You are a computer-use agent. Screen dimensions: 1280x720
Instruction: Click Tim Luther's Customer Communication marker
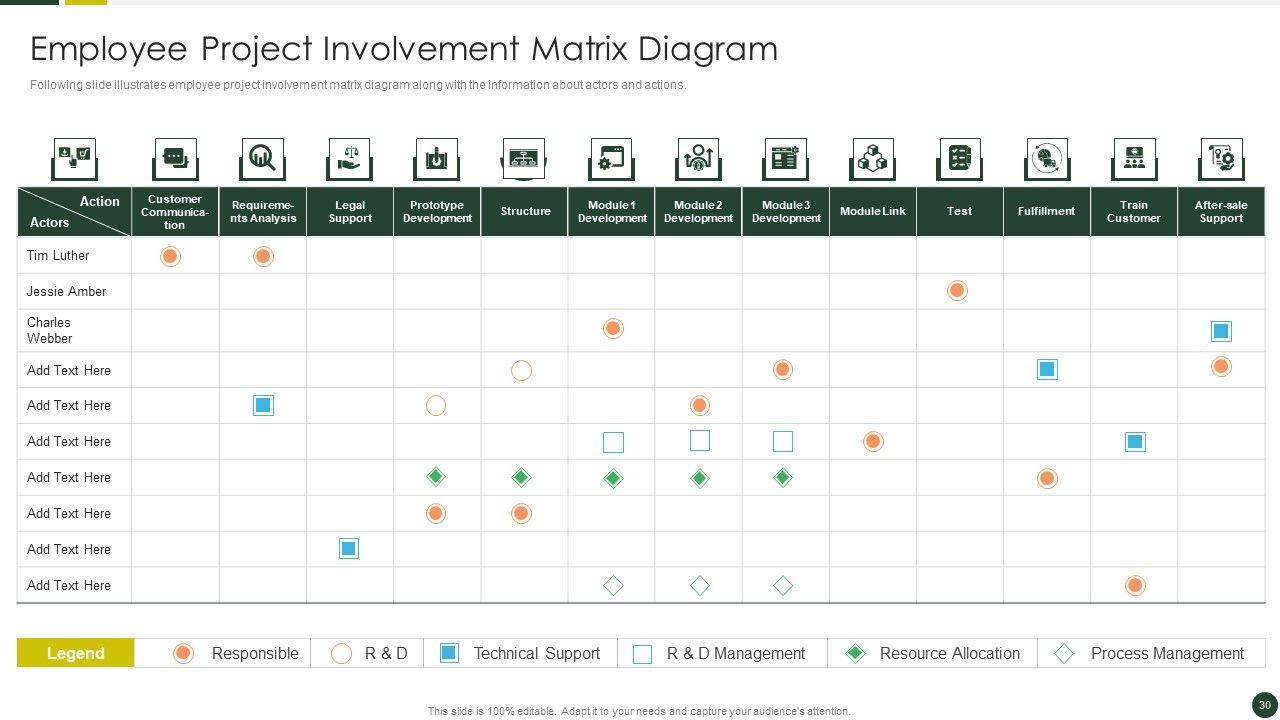[170, 256]
